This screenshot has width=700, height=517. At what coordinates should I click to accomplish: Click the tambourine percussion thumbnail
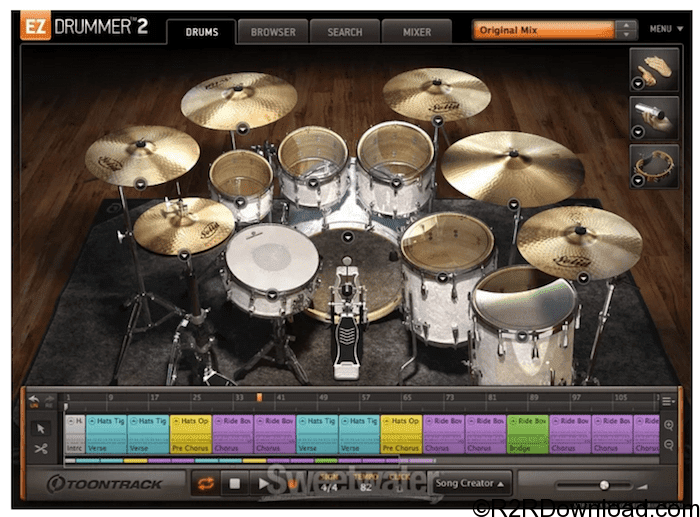click(x=654, y=166)
